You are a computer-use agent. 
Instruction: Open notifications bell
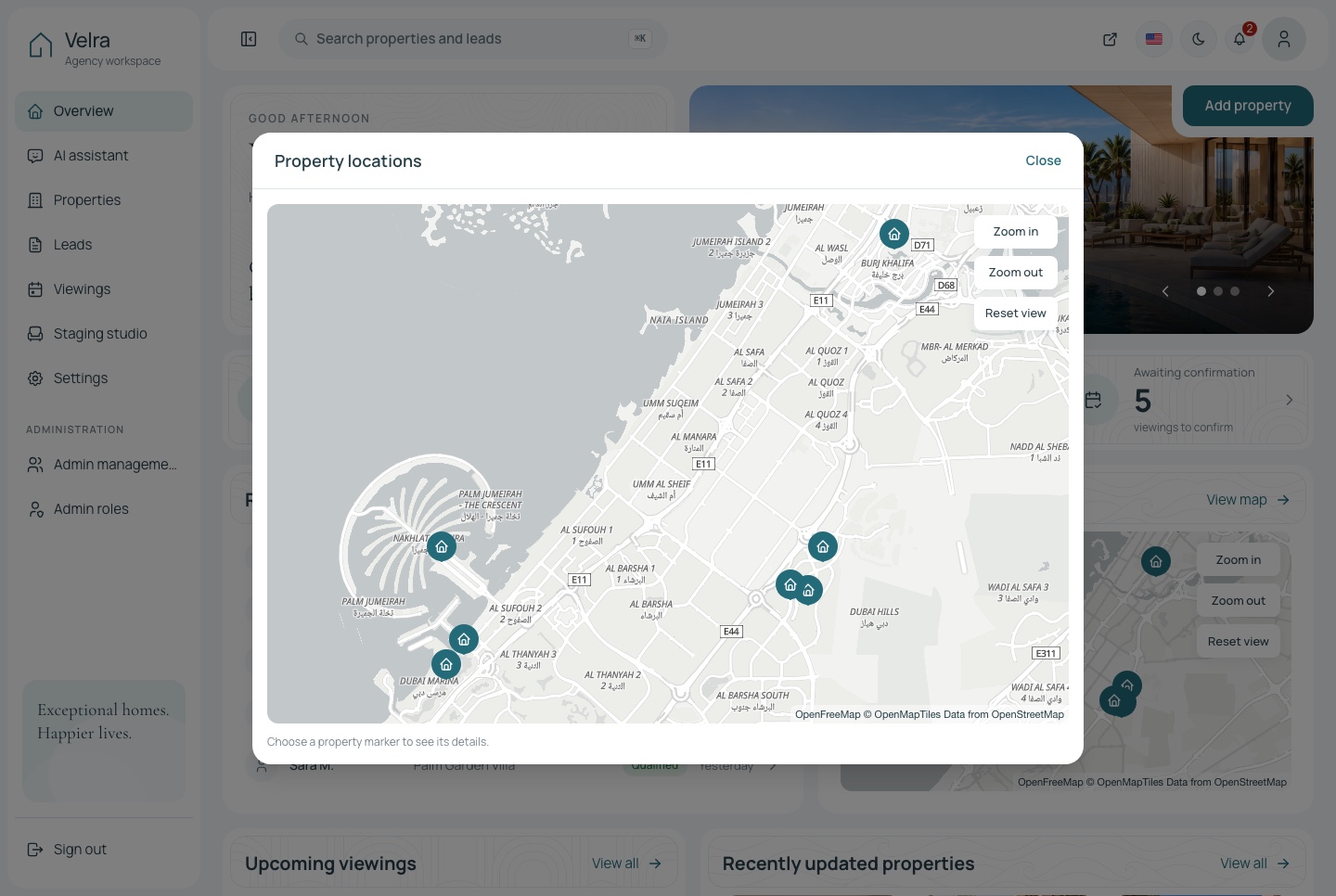click(x=1240, y=39)
